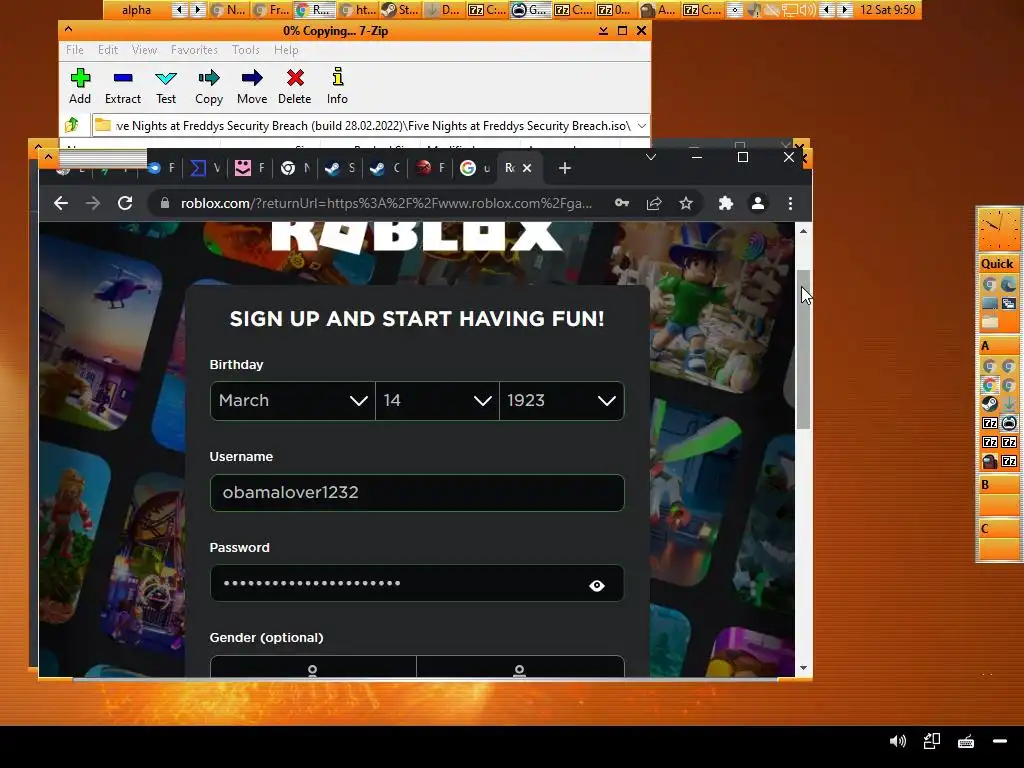Open the Edit menu in 7-Zip
The width and height of the screenshot is (1024, 768).
[108, 50]
